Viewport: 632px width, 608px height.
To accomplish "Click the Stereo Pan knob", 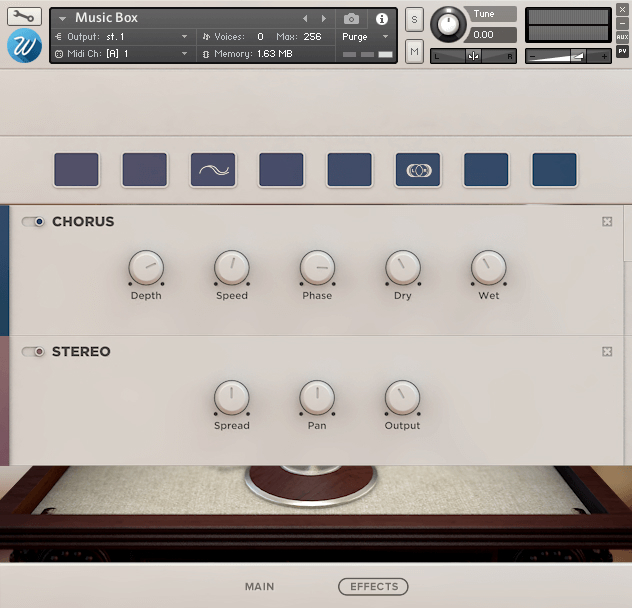I will [317, 398].
